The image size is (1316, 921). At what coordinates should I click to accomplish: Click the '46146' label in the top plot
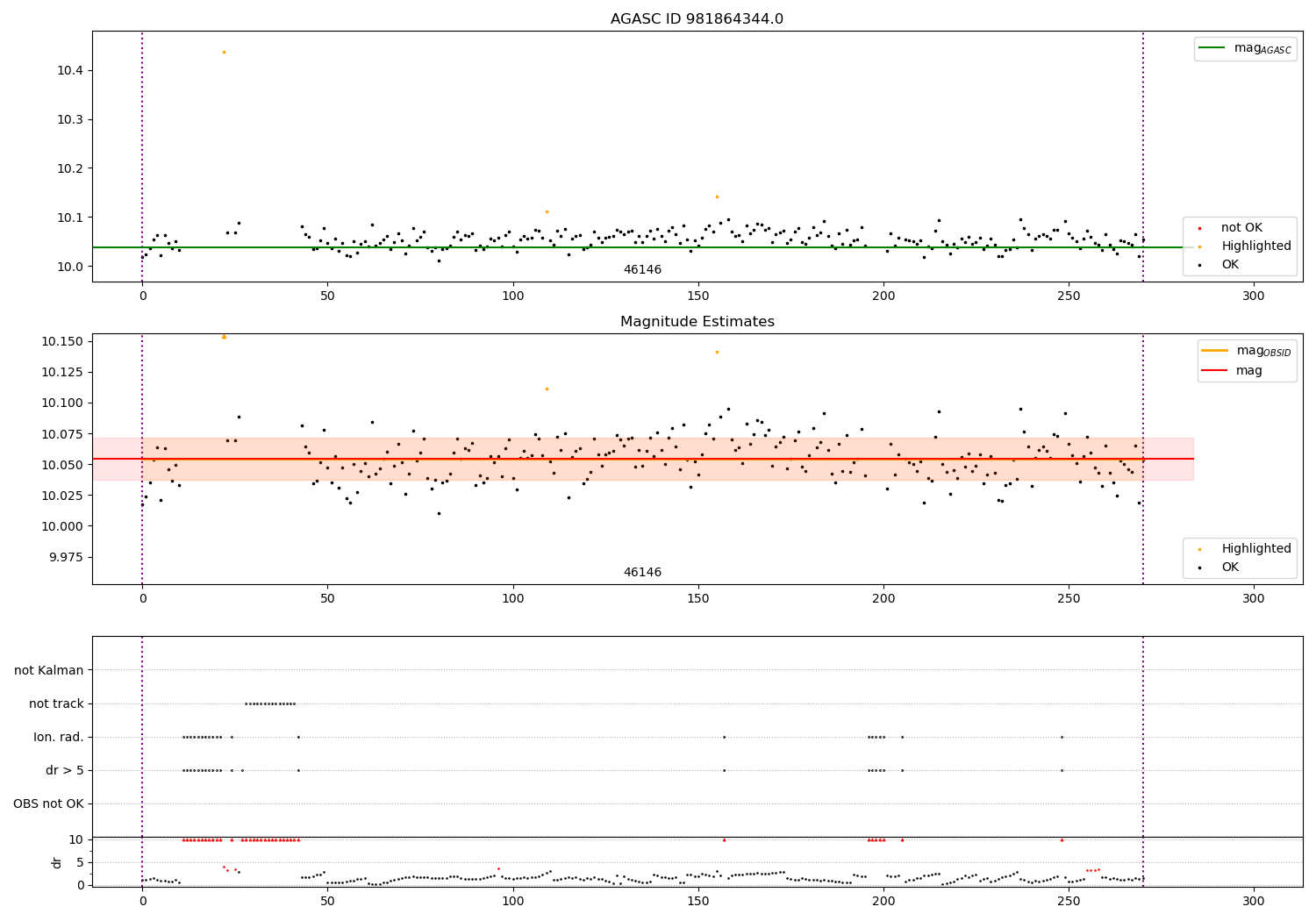[x=642, y=270]
